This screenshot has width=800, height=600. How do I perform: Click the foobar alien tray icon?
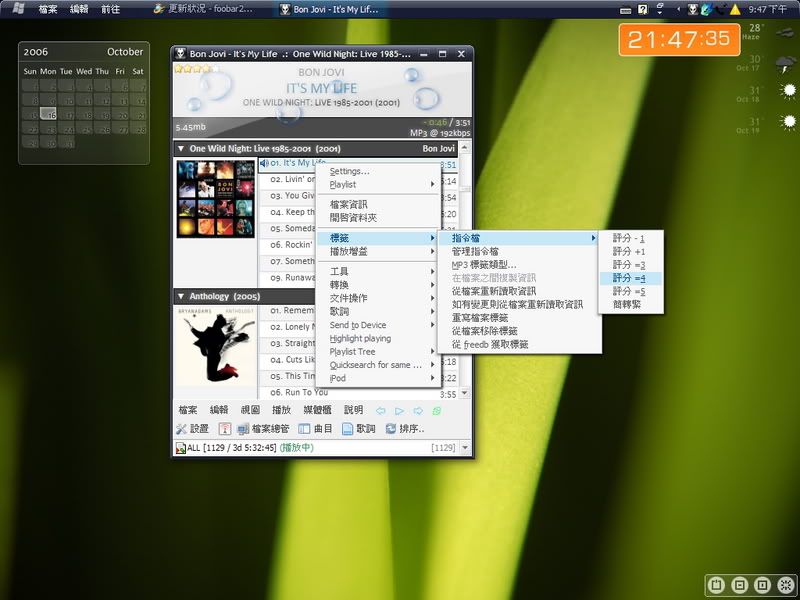pos(692,9)
